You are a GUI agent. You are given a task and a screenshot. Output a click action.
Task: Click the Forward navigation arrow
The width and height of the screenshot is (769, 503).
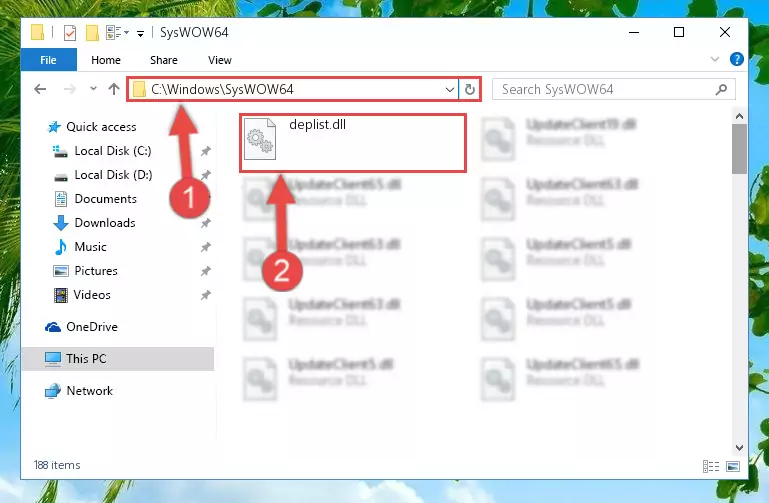tap(70, 89)
